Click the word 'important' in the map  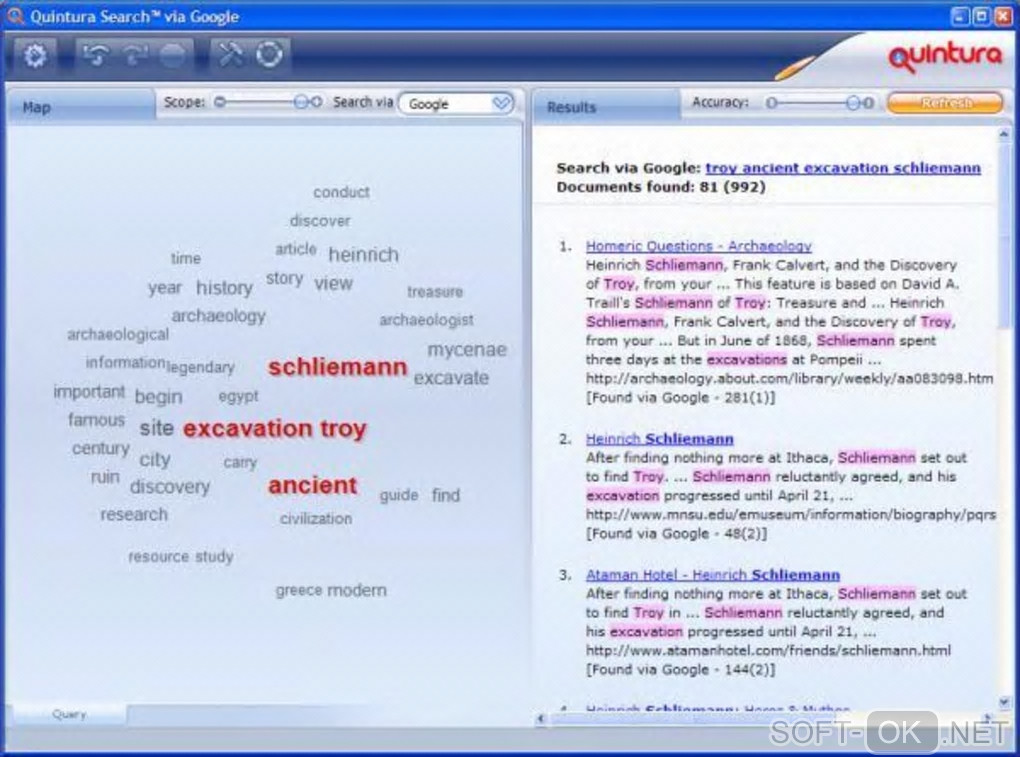coord(89,392)
